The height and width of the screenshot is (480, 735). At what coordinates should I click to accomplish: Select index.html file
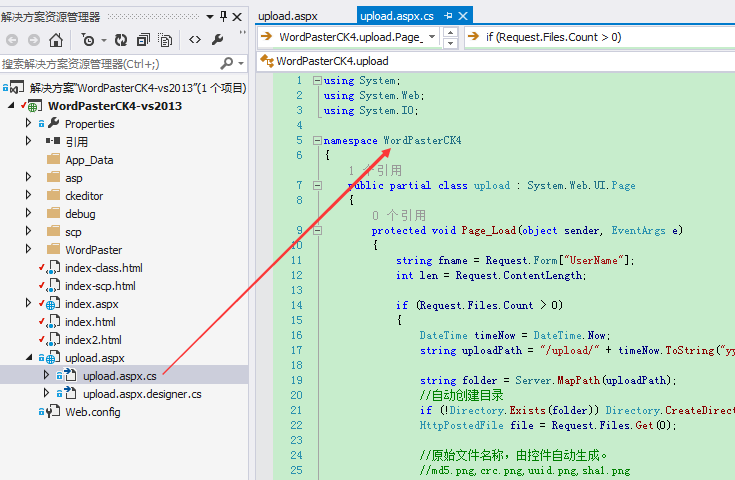pyautogui.click(x=90, y=322)
